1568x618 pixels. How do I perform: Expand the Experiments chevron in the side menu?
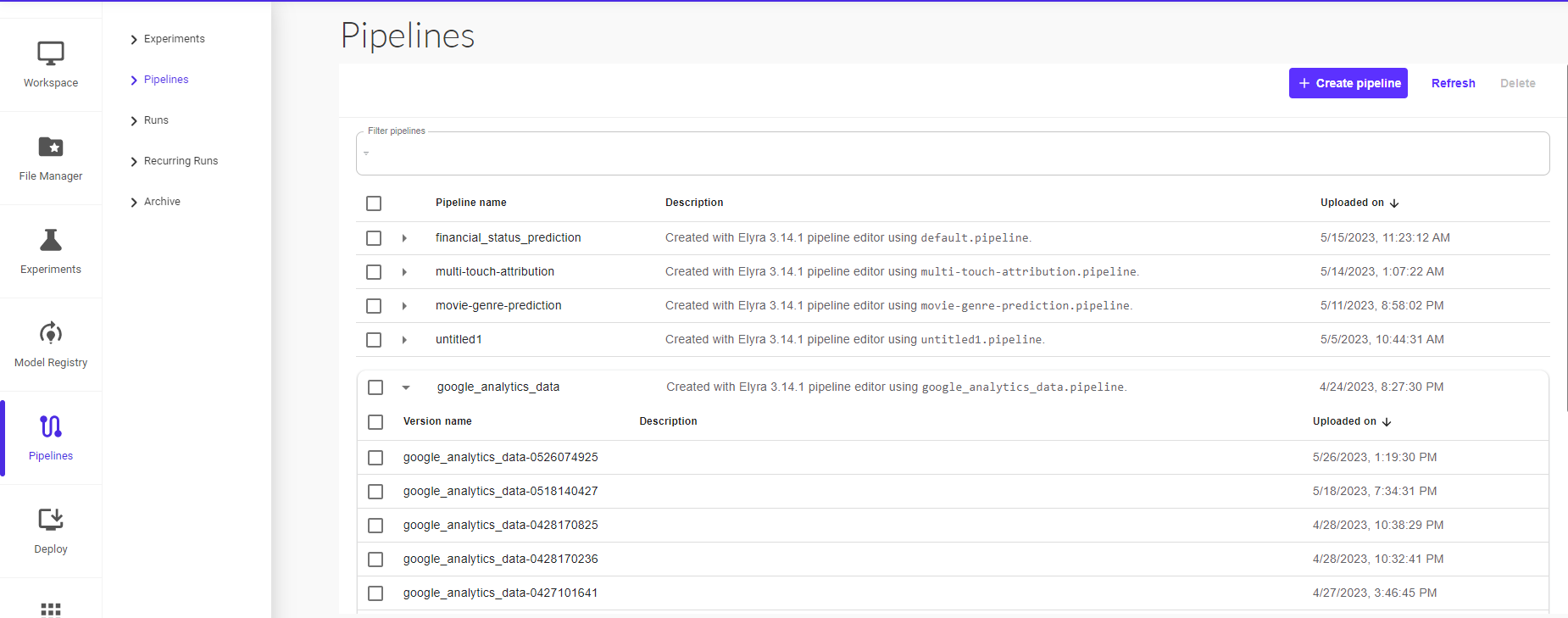point(134,40)
